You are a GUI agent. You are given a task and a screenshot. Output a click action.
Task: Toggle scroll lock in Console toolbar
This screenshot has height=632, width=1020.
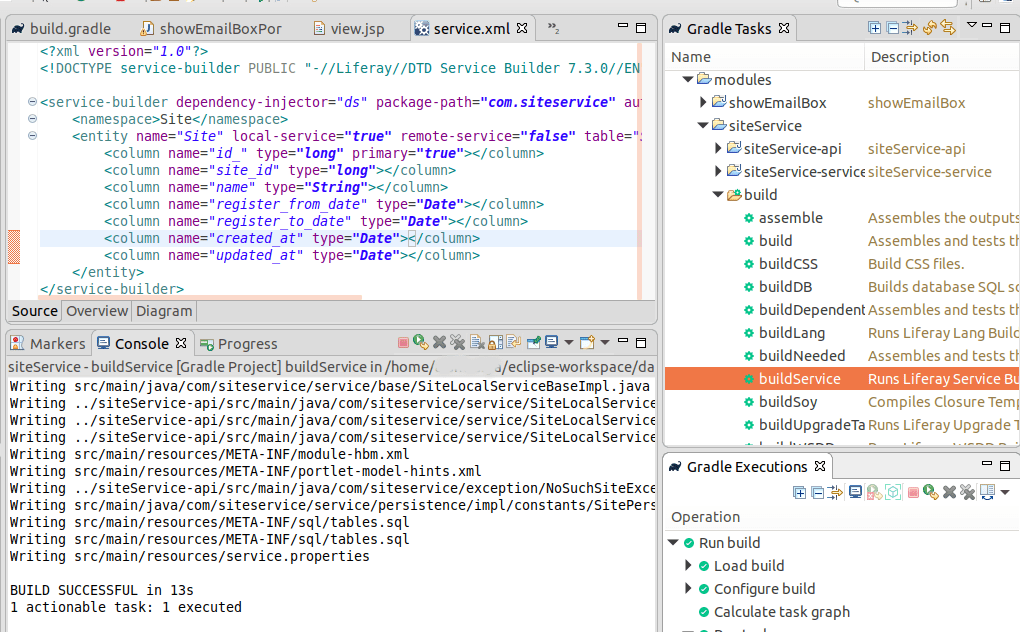pyautogui.click(x=495, y=343)
